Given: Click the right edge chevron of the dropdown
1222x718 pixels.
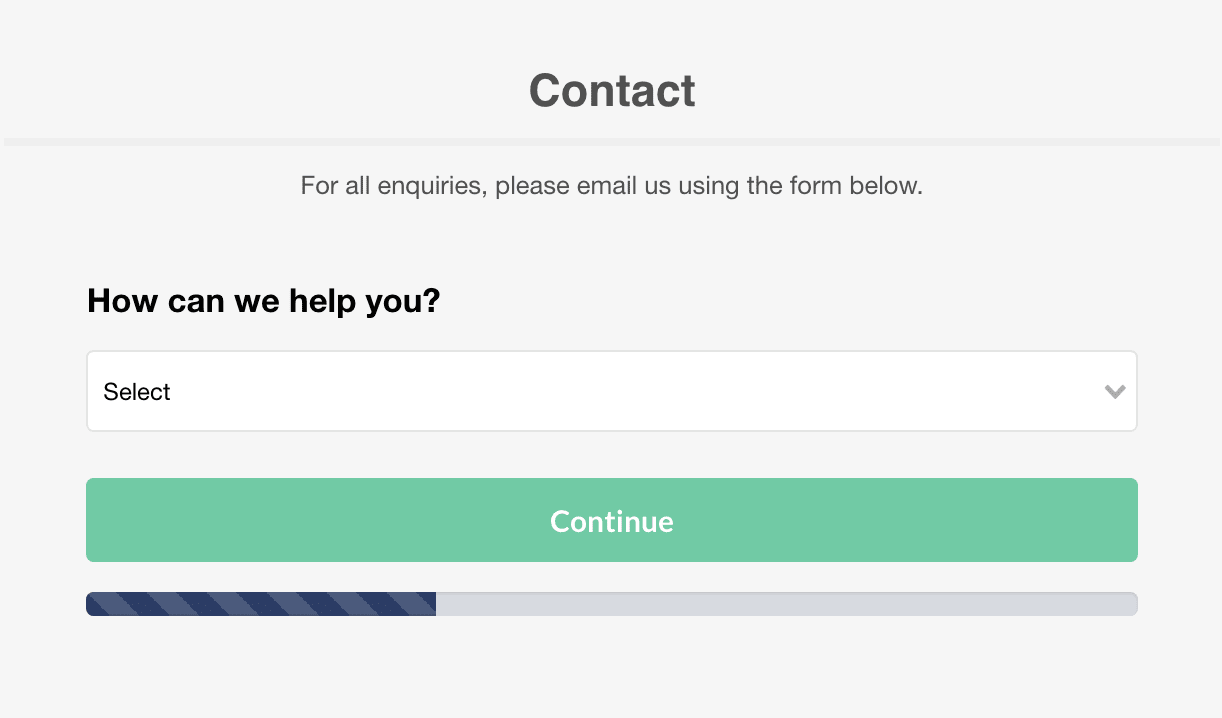Looking at the screenshot, I should [x=1114, y=392].
